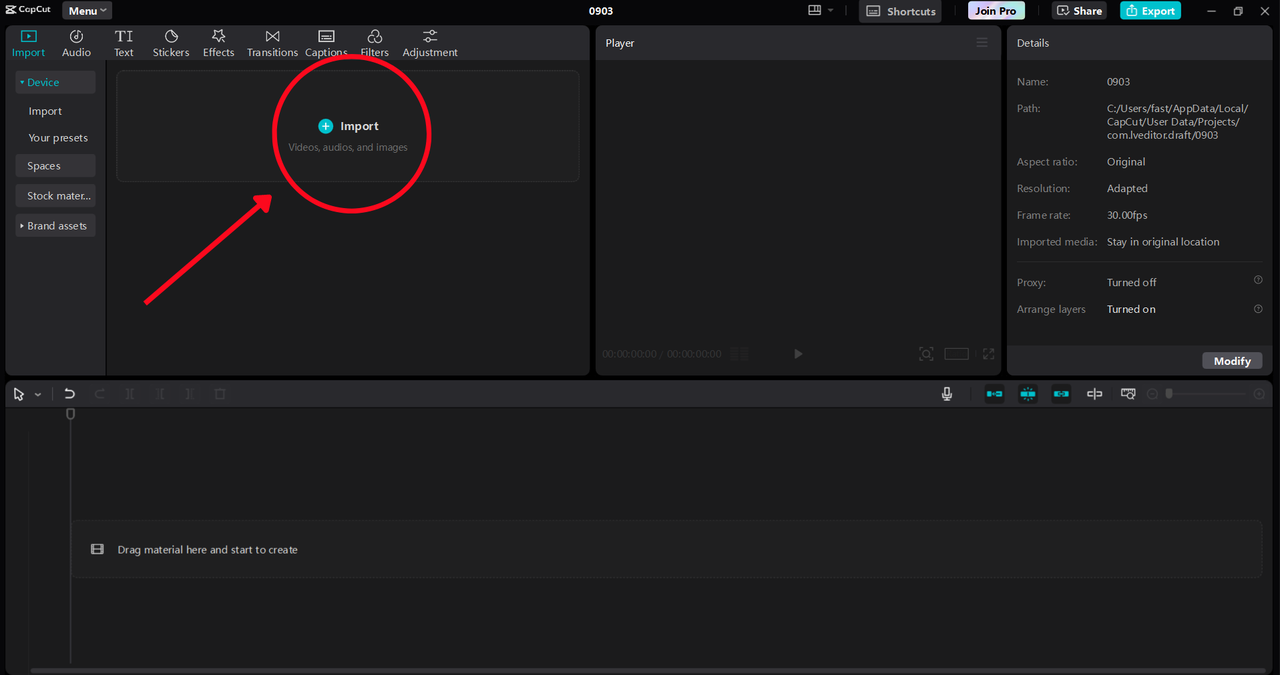Image resolution: width=1280 pixels, height=675 pixels.
Task: Click the timeline playhead marker
Action: pyautogui.click(x=70, y=413)
